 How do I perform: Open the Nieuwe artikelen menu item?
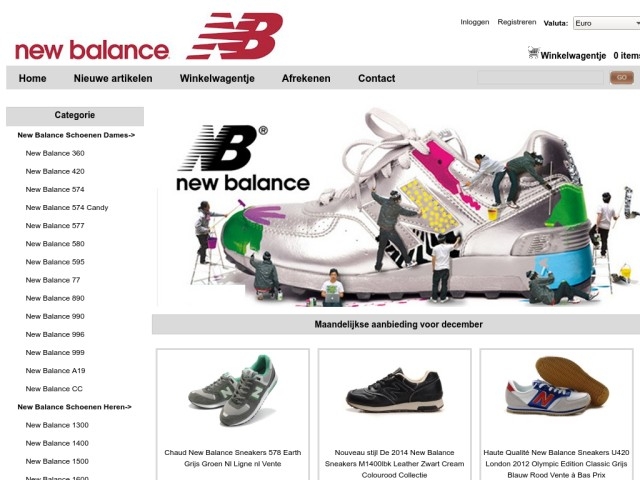(x=113, y=78)
